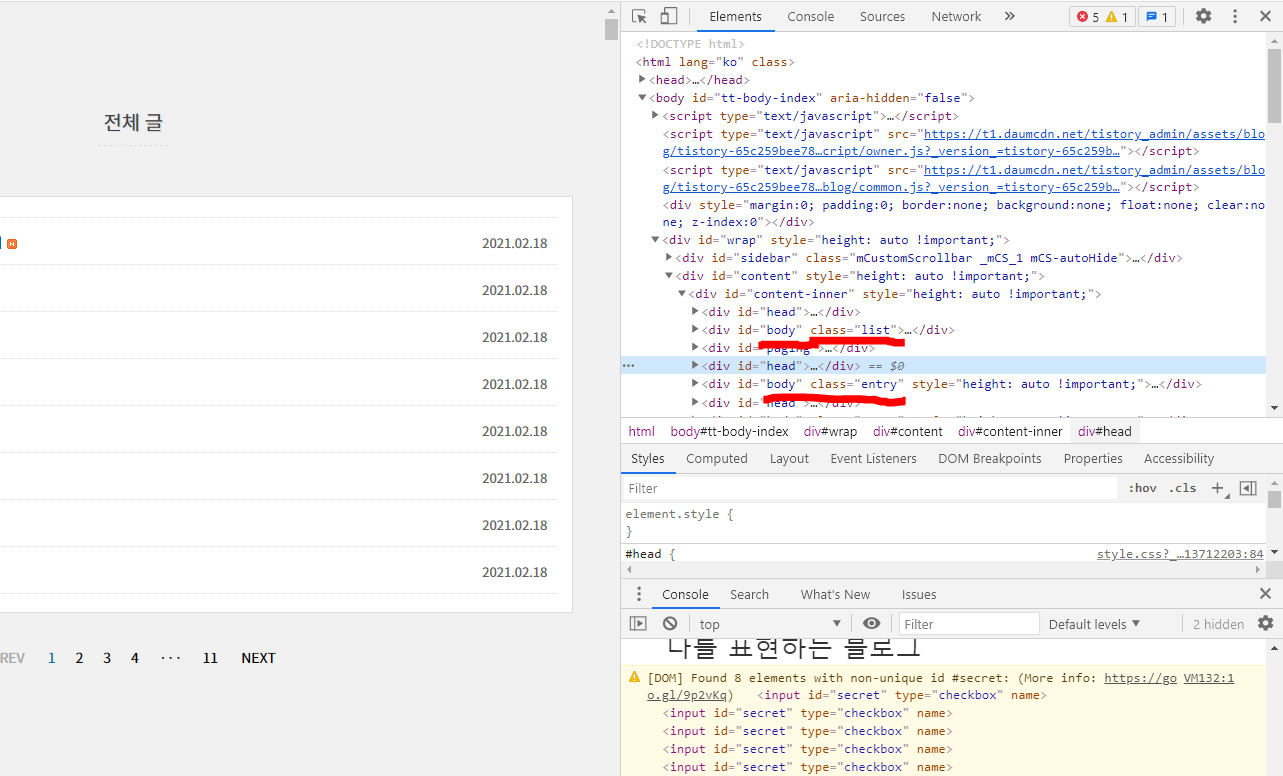The image size is (1283, 776).
Task: Focus the styles Filter input
Action: click(x=870, y=488)
